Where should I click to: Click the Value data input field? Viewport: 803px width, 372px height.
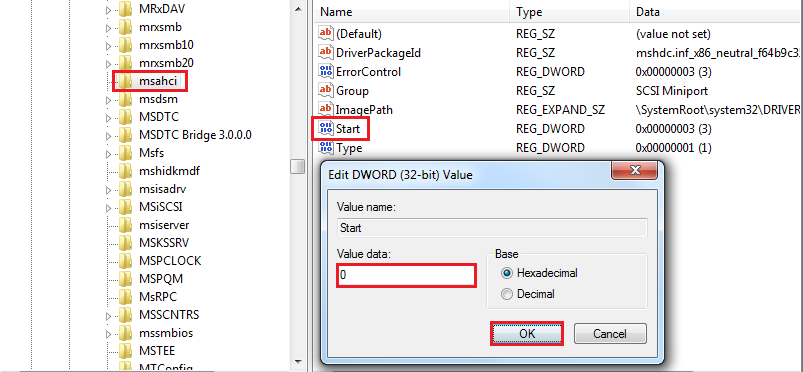pyautogui.click(x=407, y=275)
